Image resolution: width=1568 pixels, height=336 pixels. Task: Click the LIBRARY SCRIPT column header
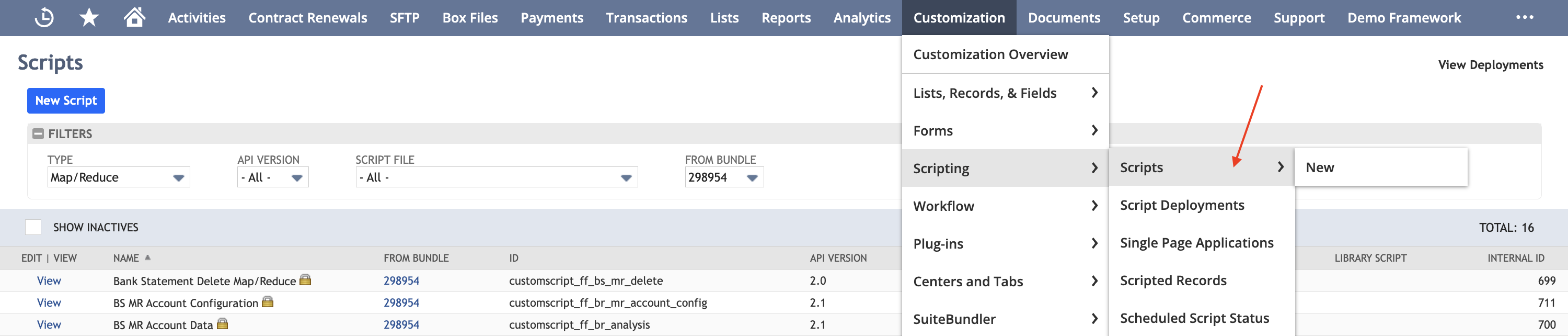tap(1370, 258)
